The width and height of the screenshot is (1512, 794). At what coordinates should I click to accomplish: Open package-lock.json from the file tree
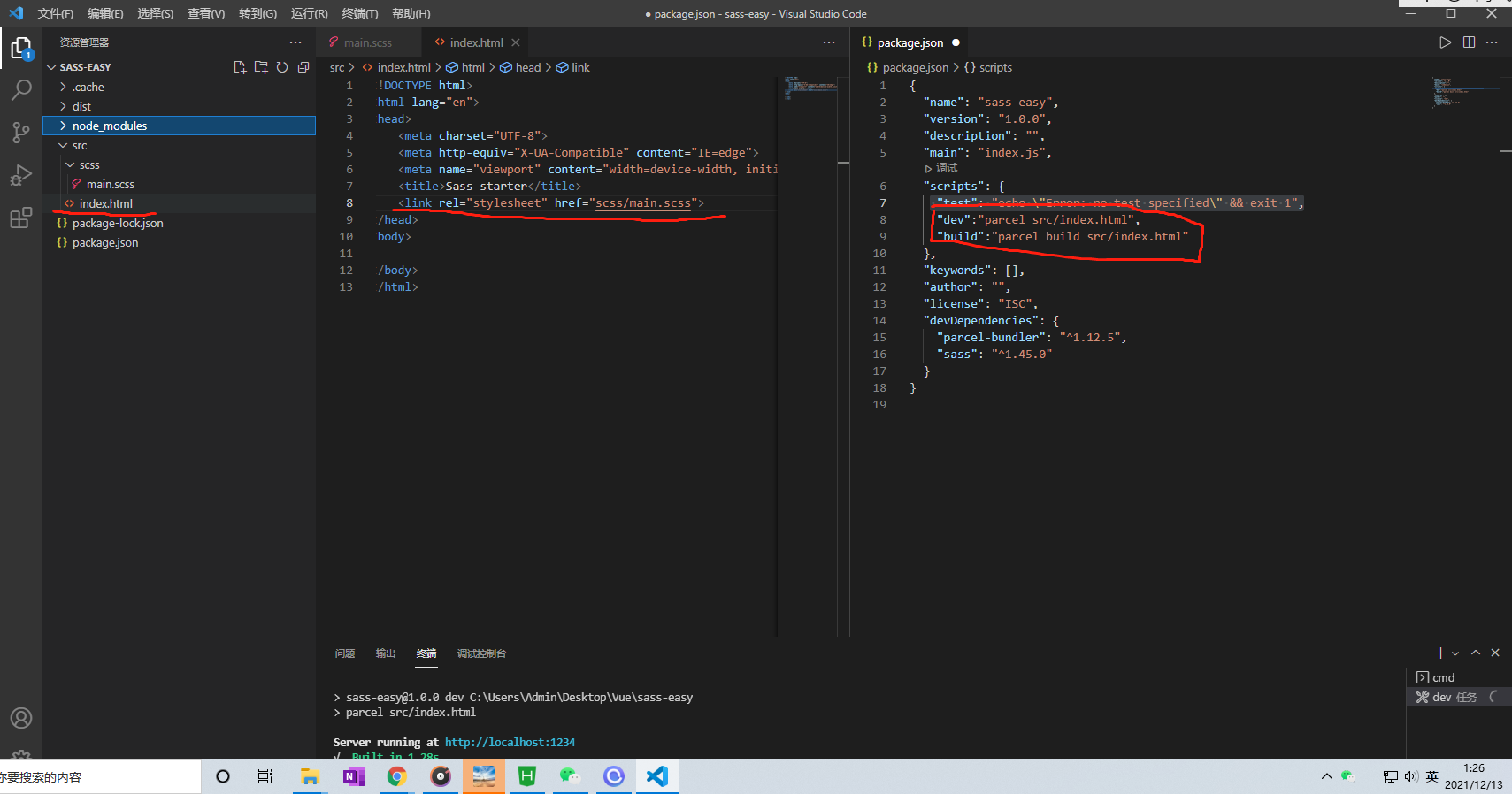tap(179, 223)
